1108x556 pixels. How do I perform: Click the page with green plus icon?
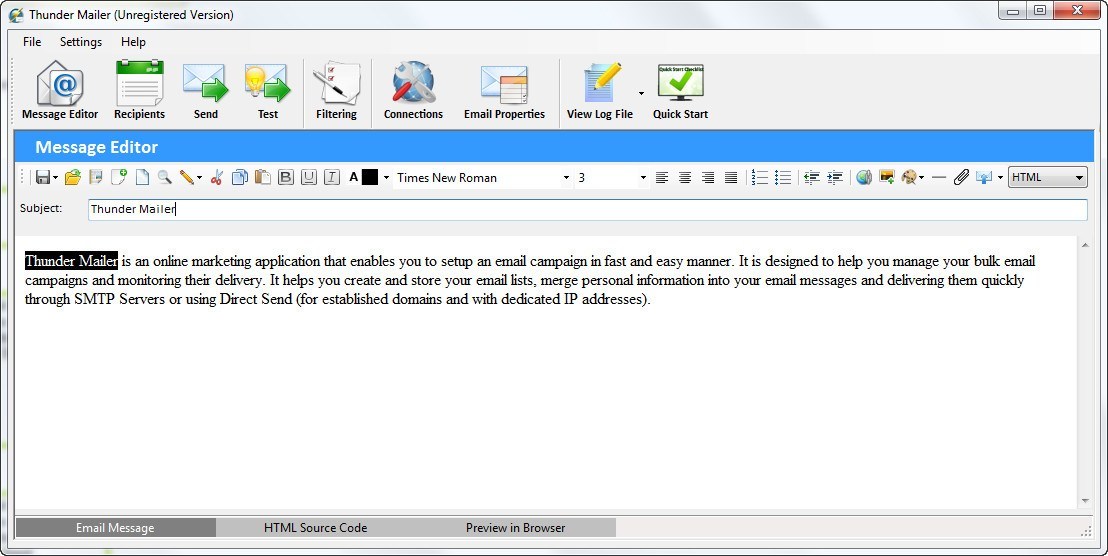pyautogui.click(x=119, y=177)
